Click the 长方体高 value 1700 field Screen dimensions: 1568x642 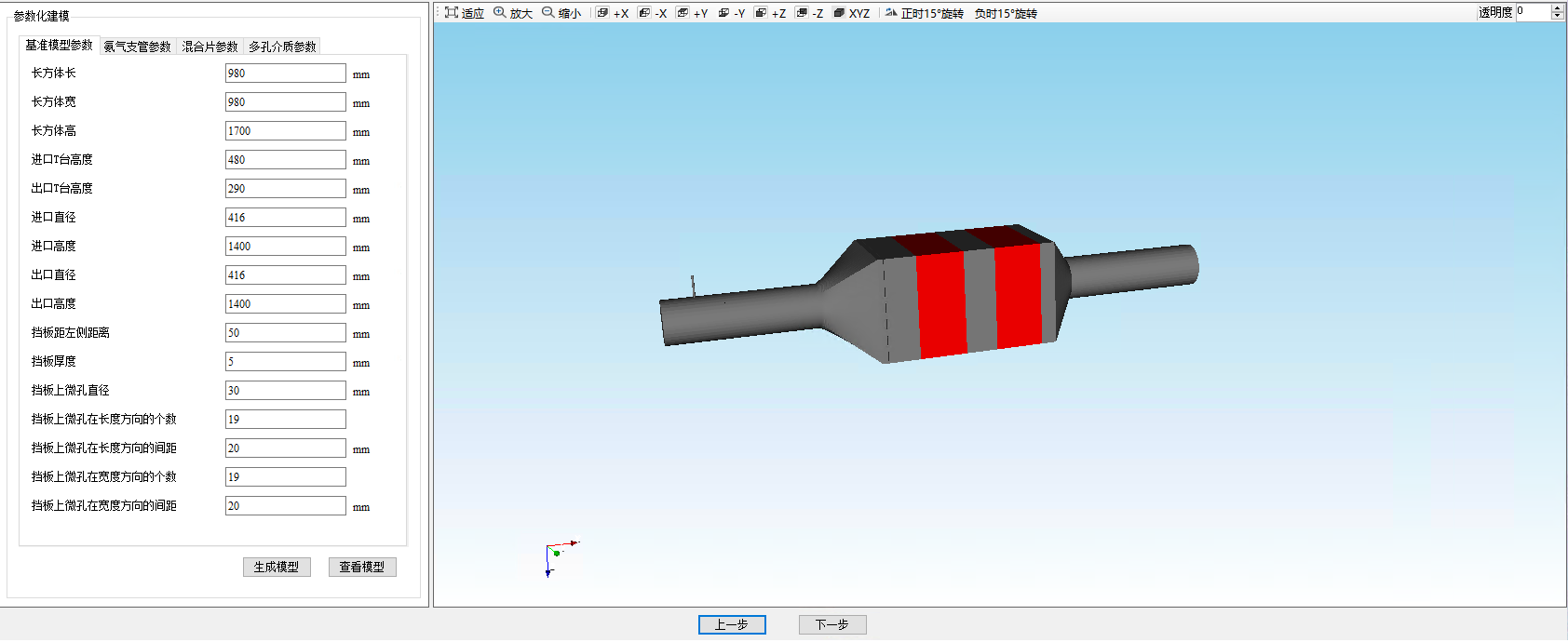pos(286,131)
